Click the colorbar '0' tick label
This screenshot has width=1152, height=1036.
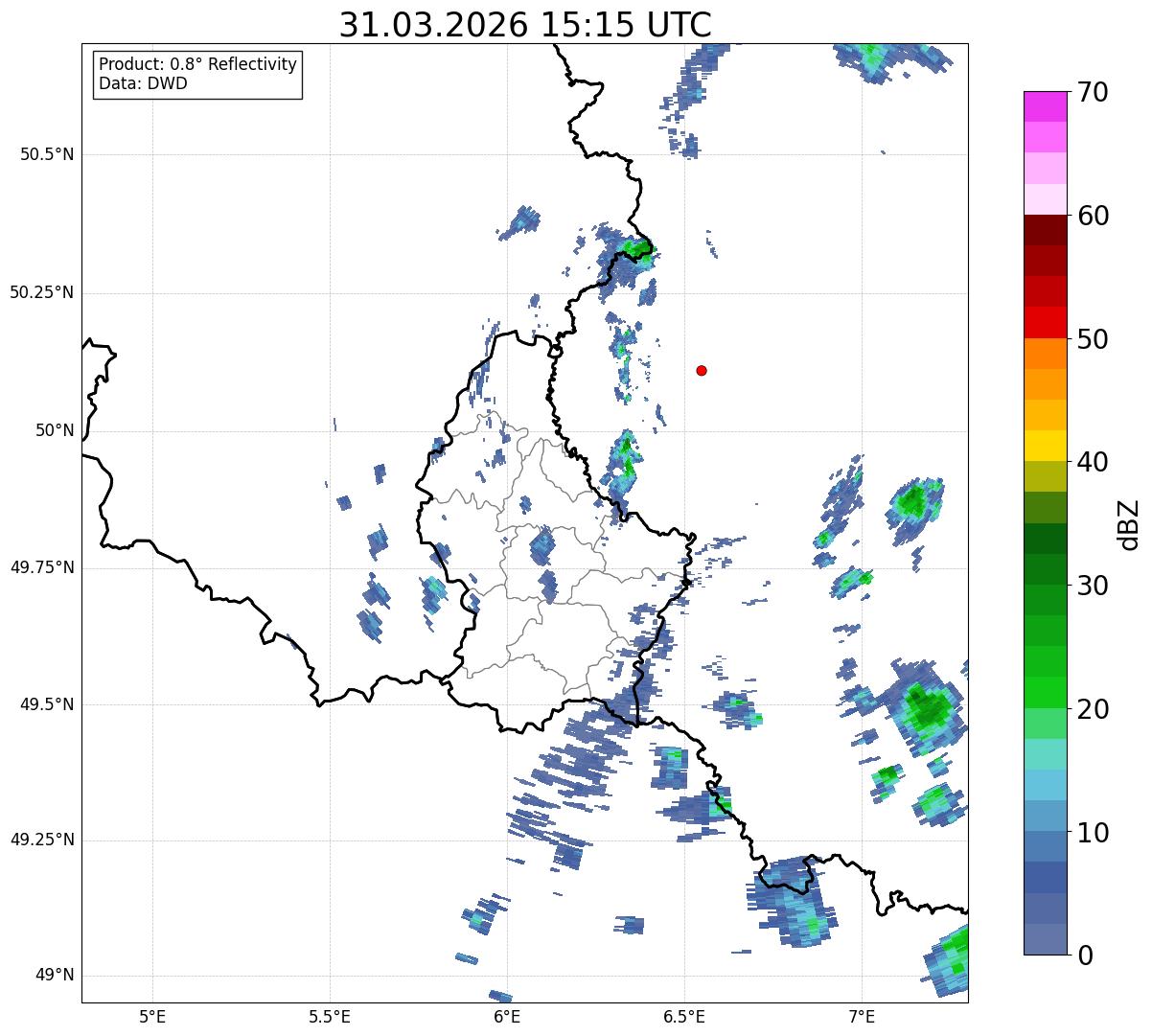point(1085,955)
